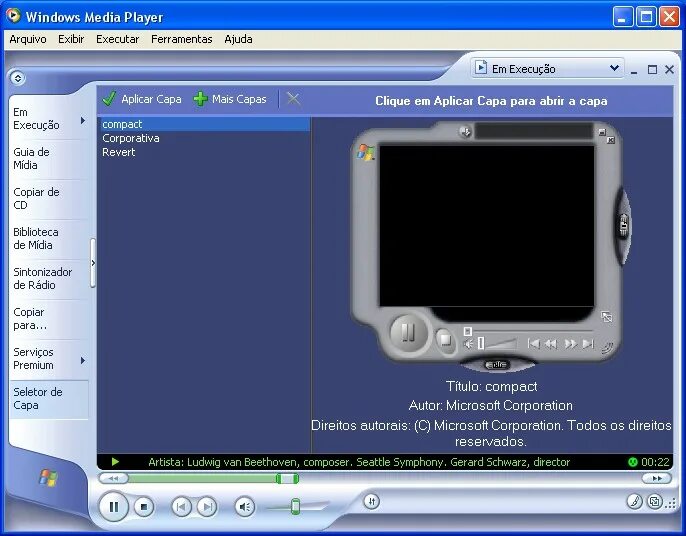686x536 pixels.
Task: Stop playback using the stop button
Action: click(144, 507)
